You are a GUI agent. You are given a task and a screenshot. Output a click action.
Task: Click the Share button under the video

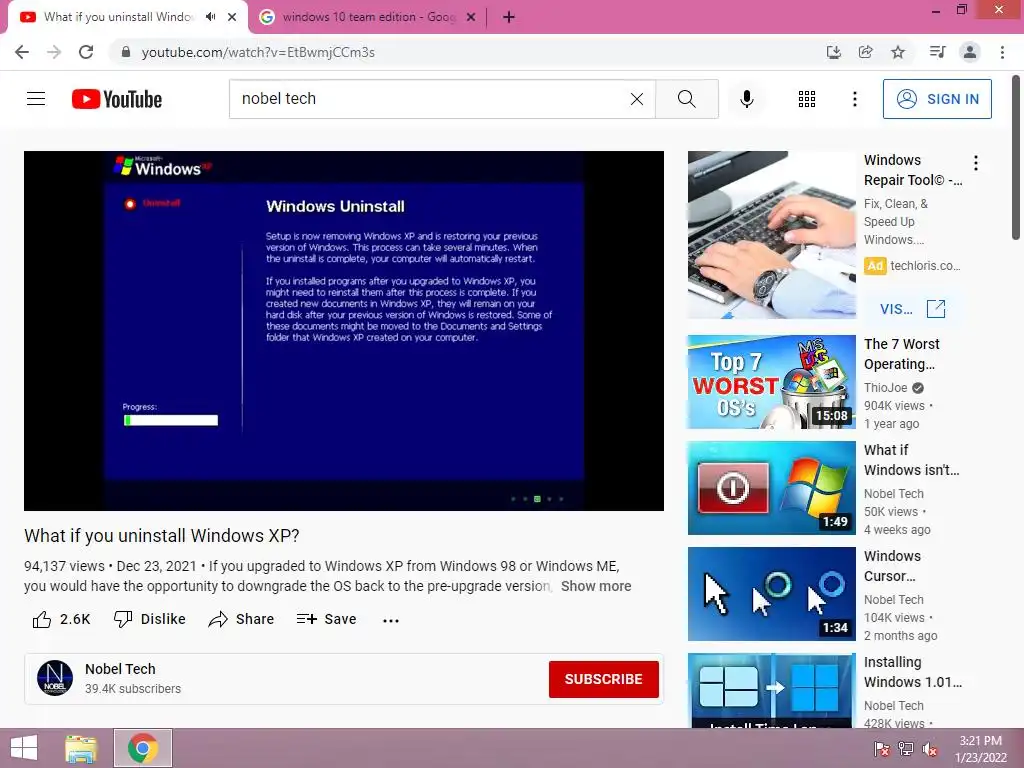pos(241,619)
